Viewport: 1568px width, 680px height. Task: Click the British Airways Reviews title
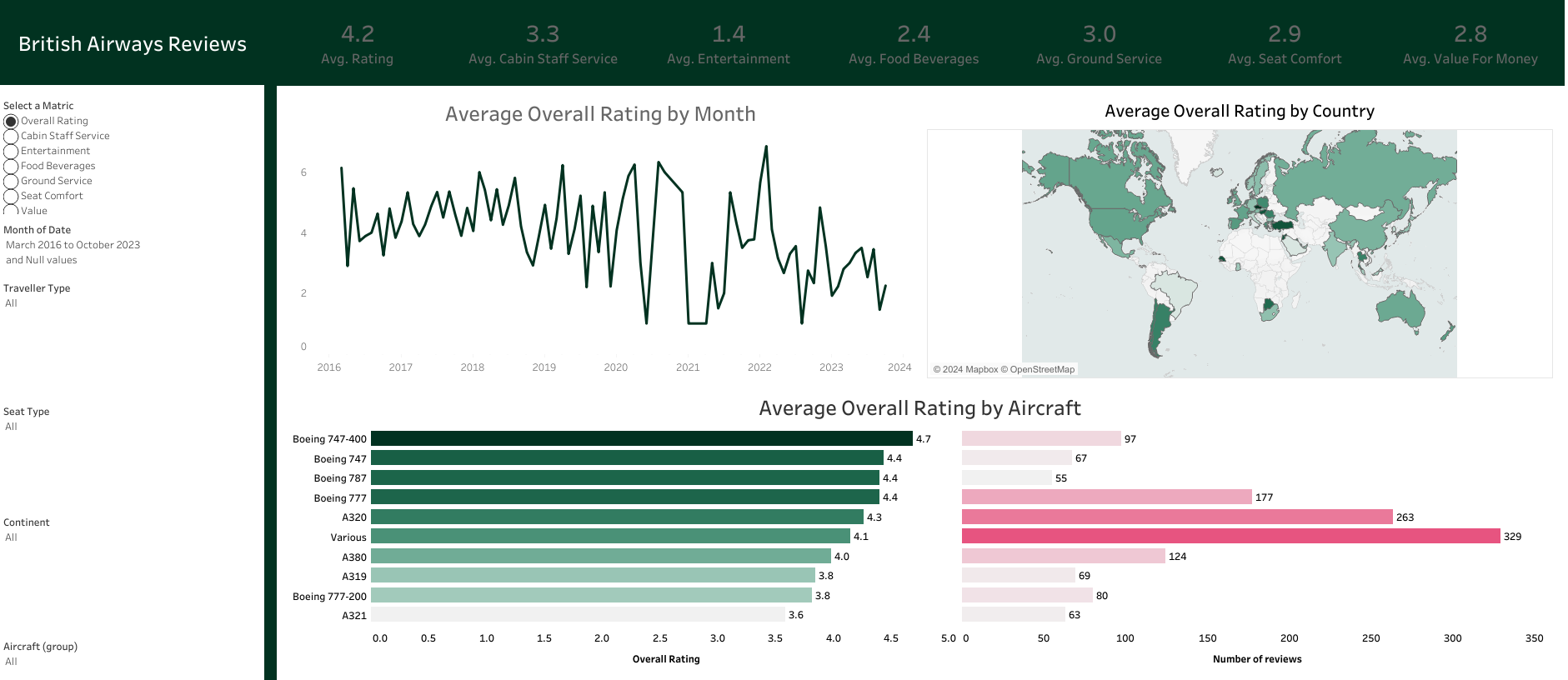point(133,44)
